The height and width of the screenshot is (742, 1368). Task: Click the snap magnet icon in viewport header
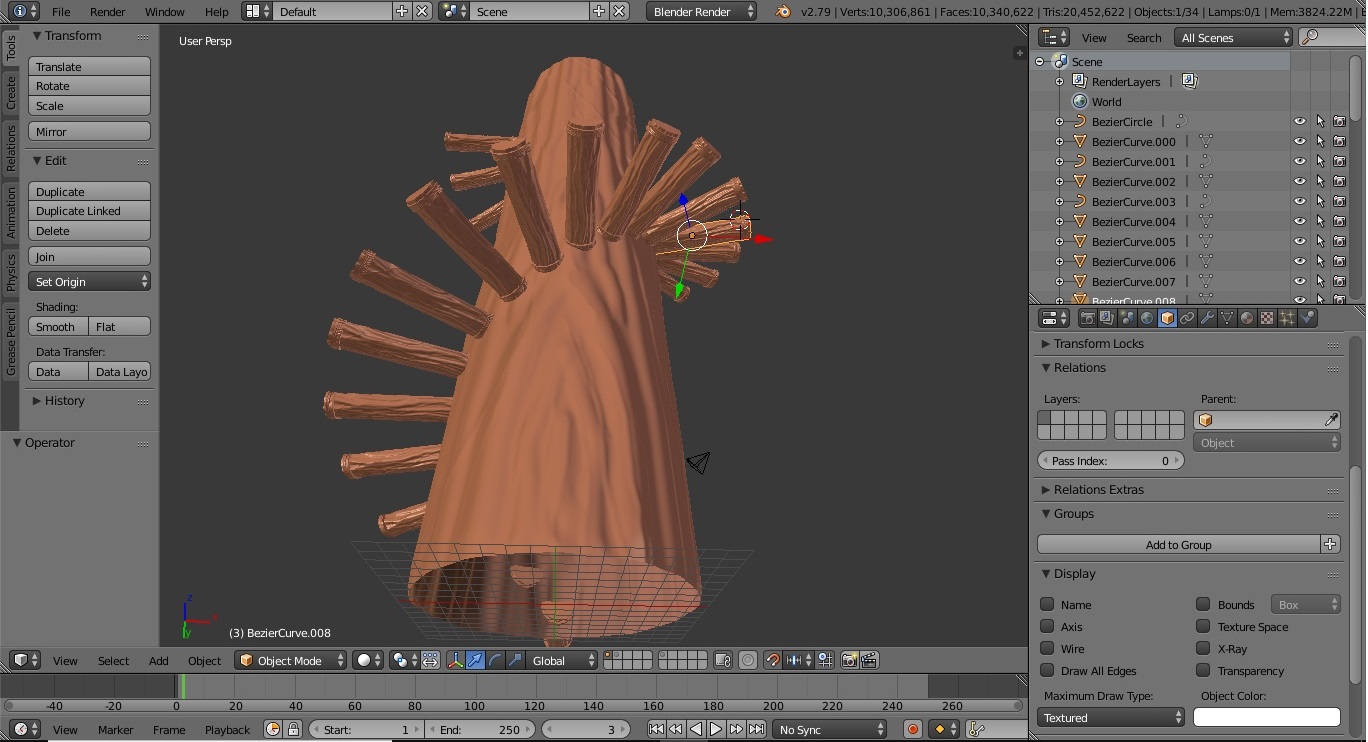772,660
